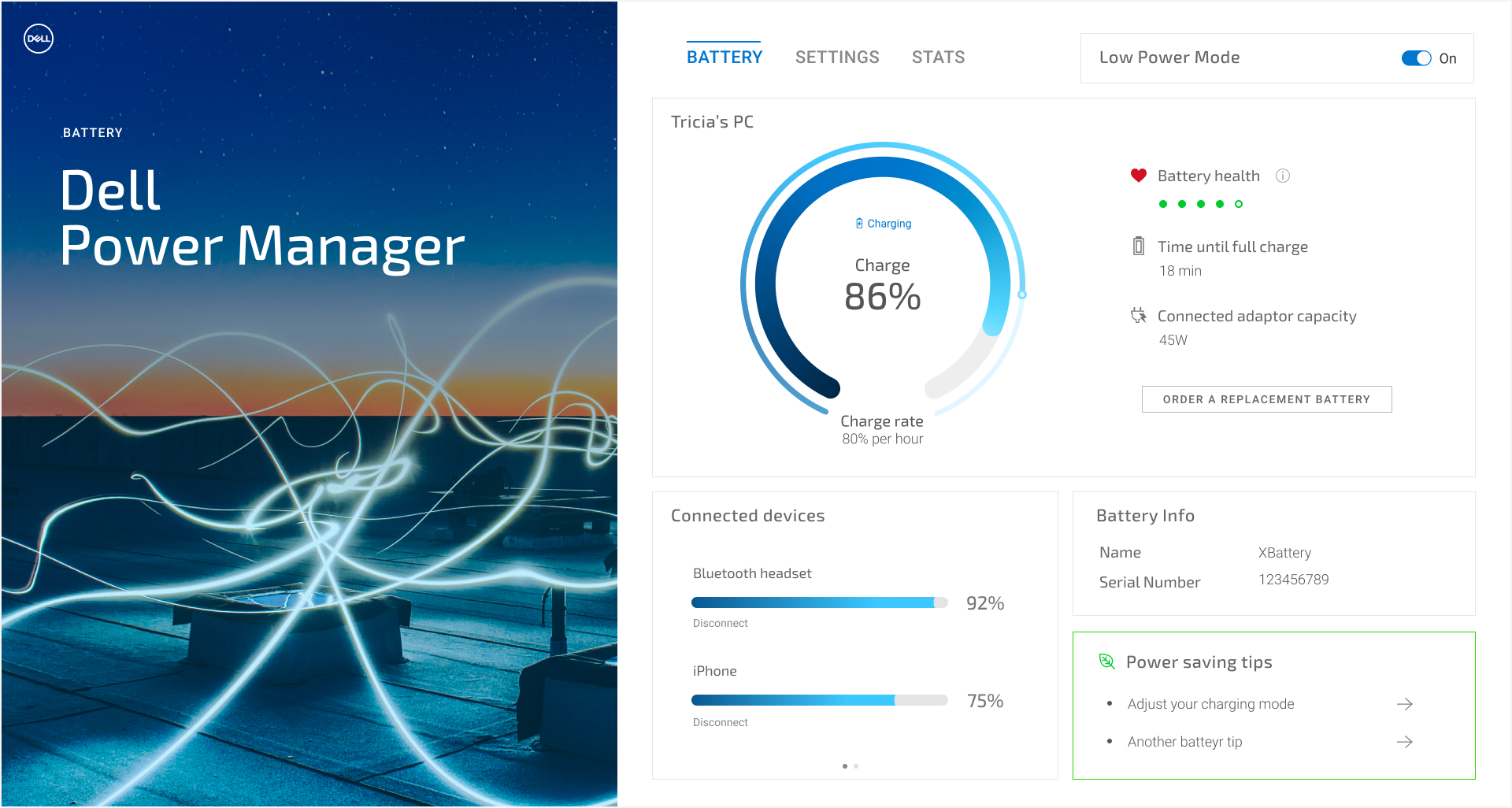This screenshot has width=1512, height=808.
Task: Click the plug icon beside Connected adaptor capacity
Action: click(x=1138, y=315)
